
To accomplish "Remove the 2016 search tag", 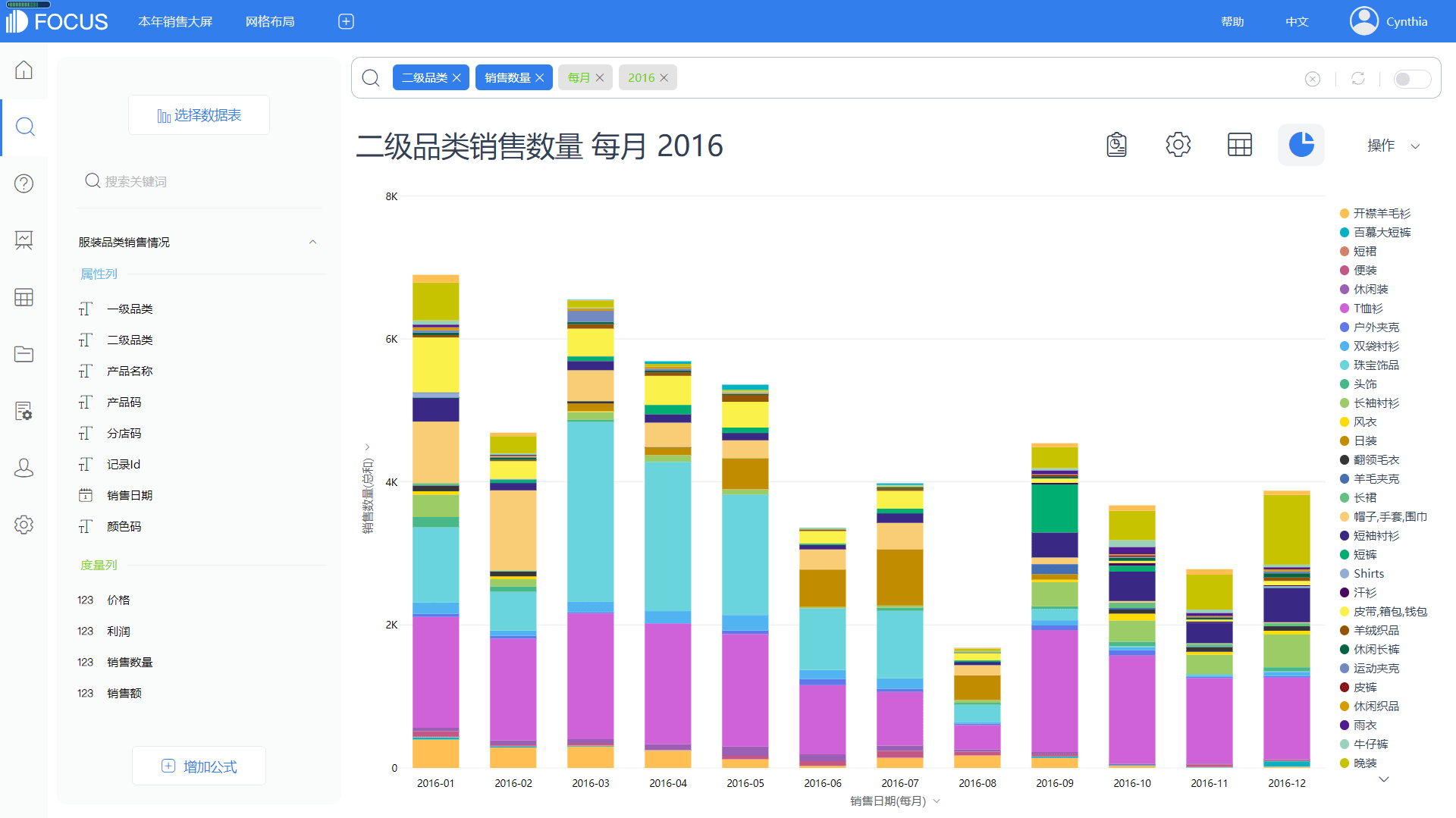I will (664, 78).
